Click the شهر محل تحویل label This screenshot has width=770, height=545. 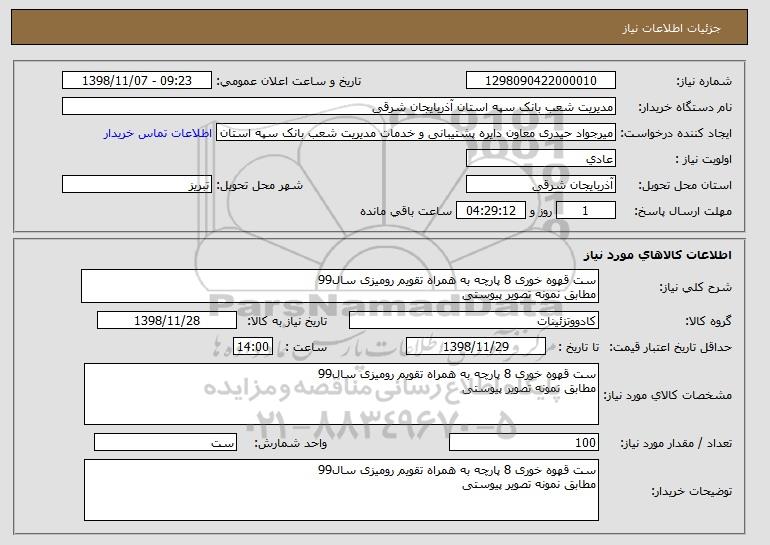260,186
